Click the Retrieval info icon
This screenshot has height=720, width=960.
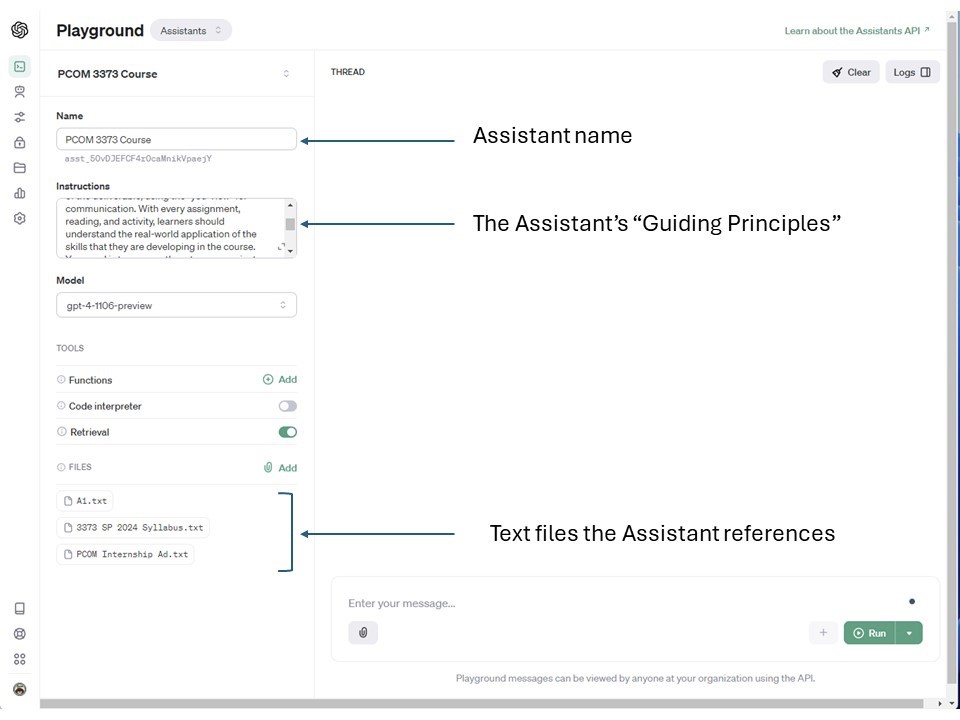pyautogui.click(x=61, y=432)
